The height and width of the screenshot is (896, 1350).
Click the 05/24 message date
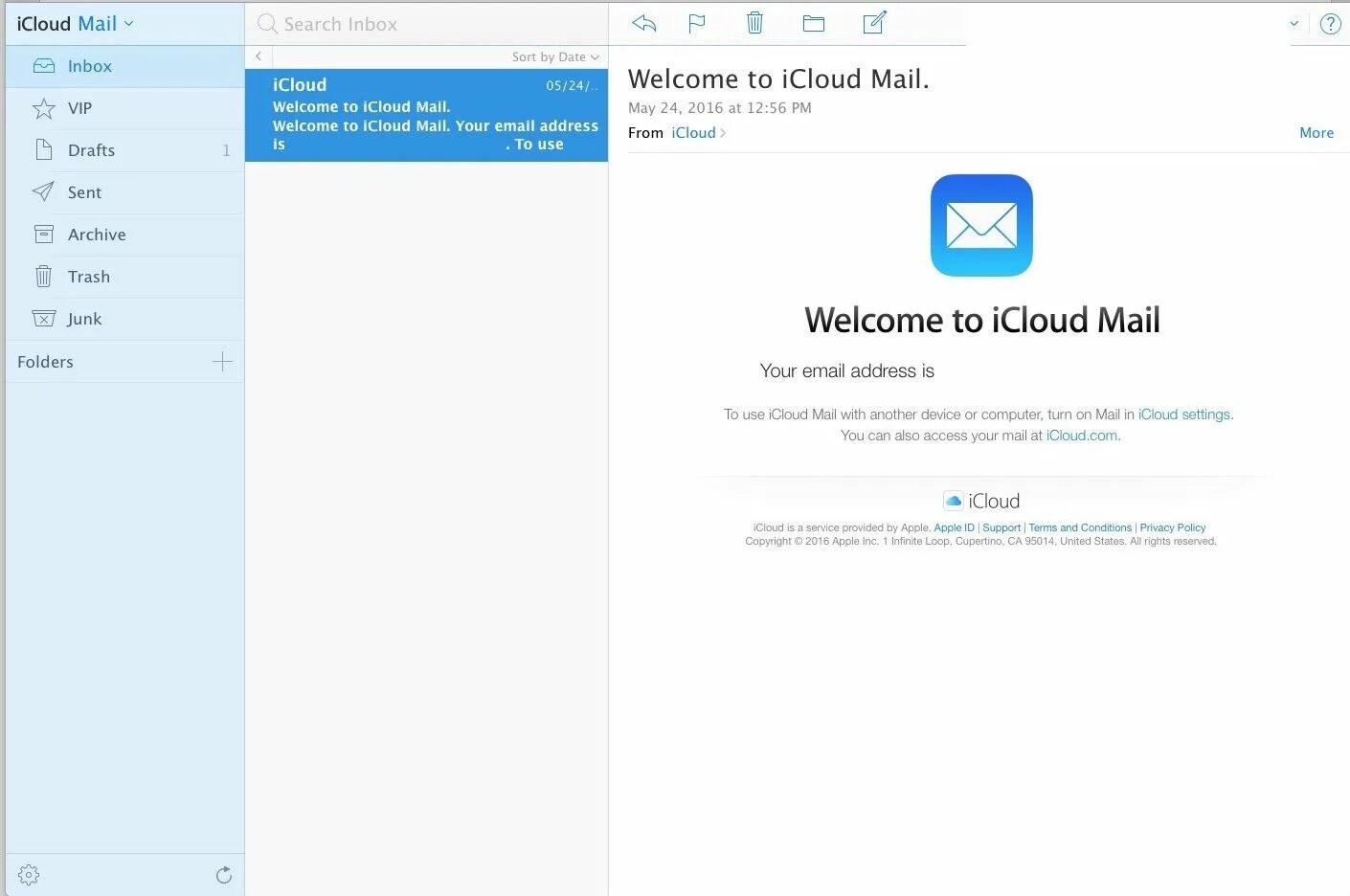[x=572, y=85]
